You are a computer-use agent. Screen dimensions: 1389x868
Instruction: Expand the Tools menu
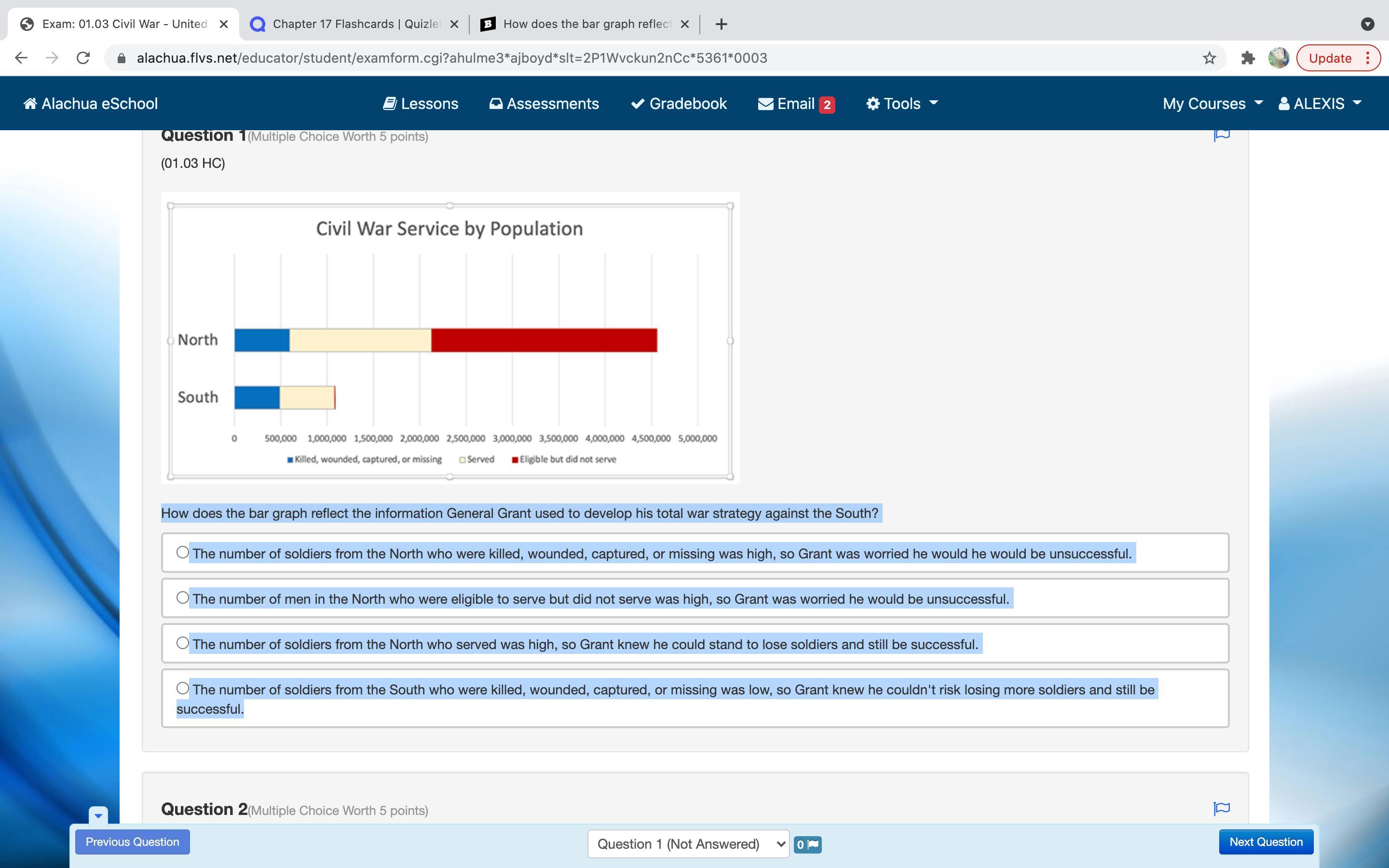pyautogui.click(x=902, y=103)
